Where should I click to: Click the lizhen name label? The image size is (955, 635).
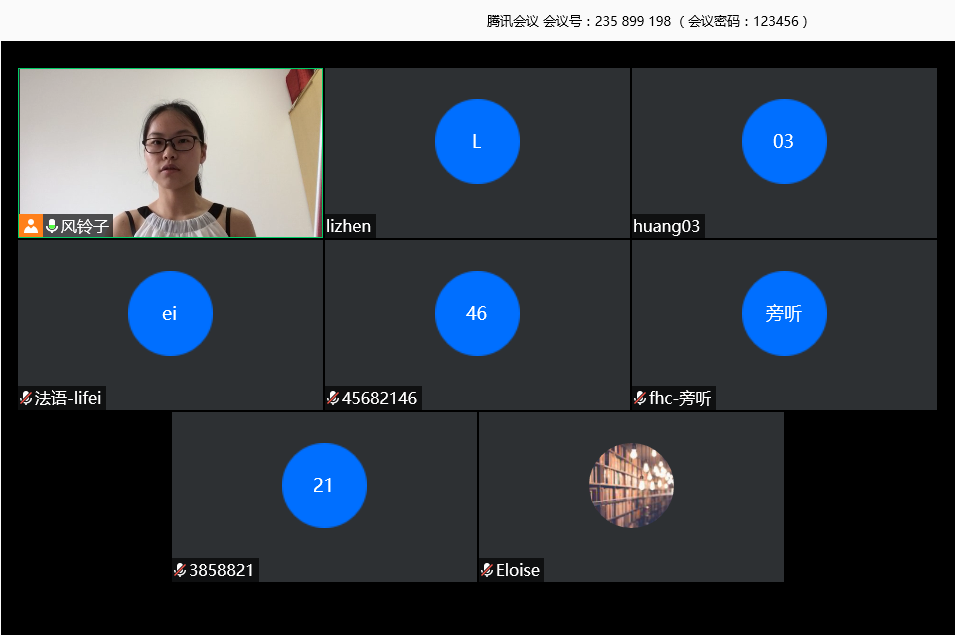[x=349, y=226]
